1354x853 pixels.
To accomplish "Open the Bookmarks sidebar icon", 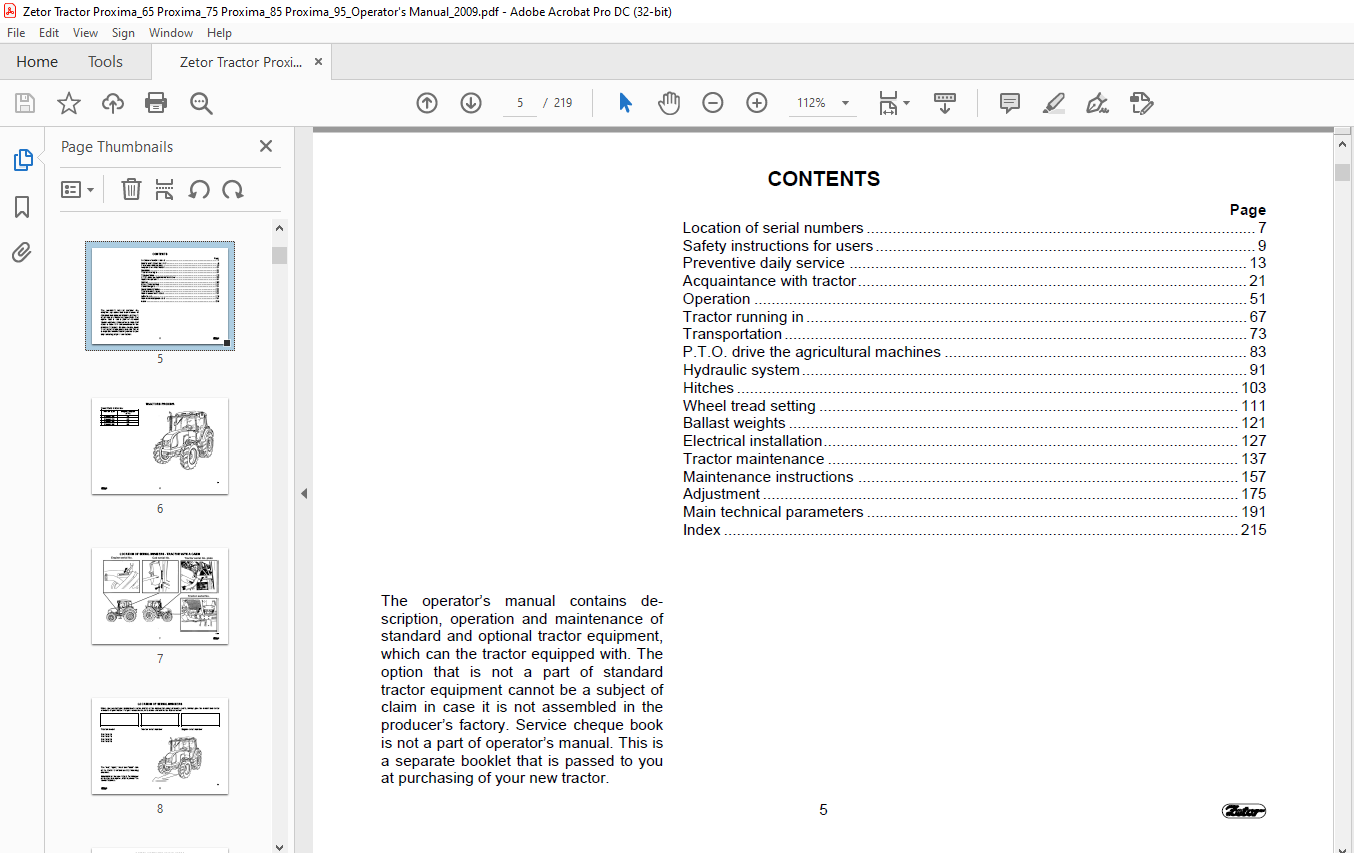I will pos(22,207).
